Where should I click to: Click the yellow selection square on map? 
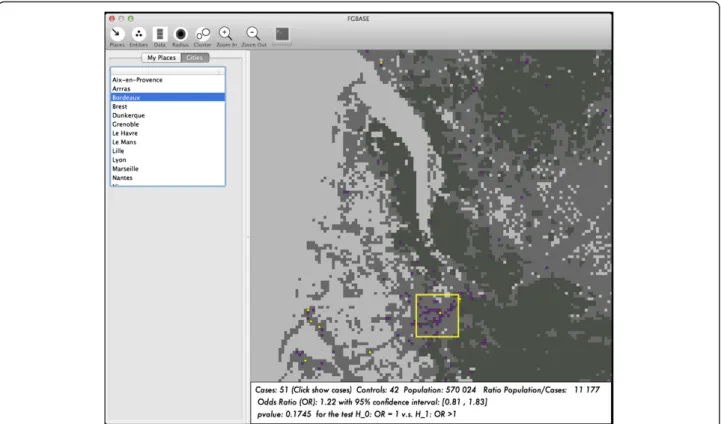(x=437, y=316)
